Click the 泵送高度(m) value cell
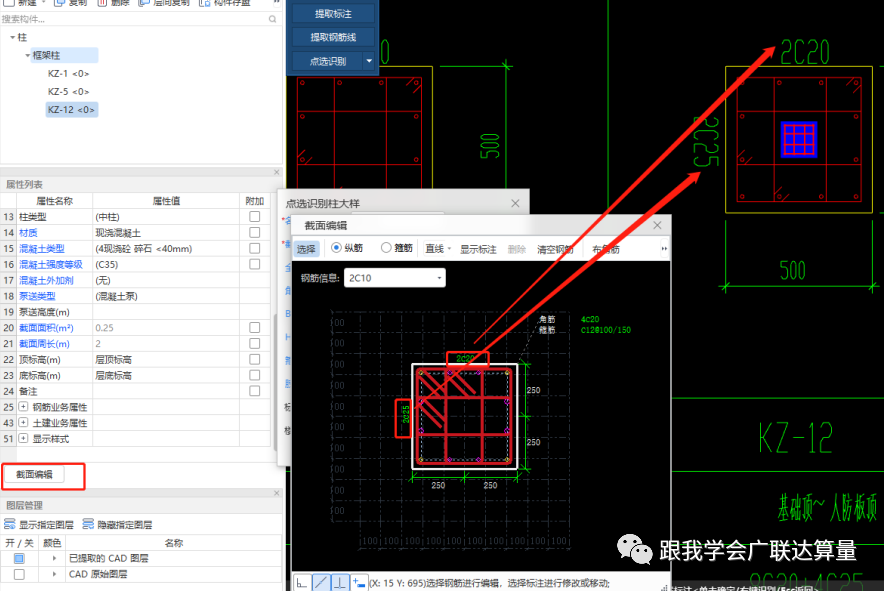Viewport: 886px width, 591px height. 166,312
